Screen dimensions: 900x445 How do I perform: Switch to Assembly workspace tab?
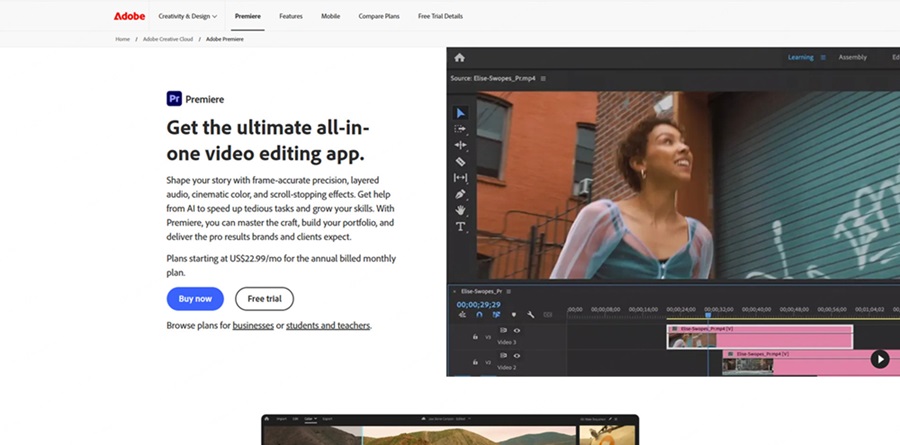(852, 57)
